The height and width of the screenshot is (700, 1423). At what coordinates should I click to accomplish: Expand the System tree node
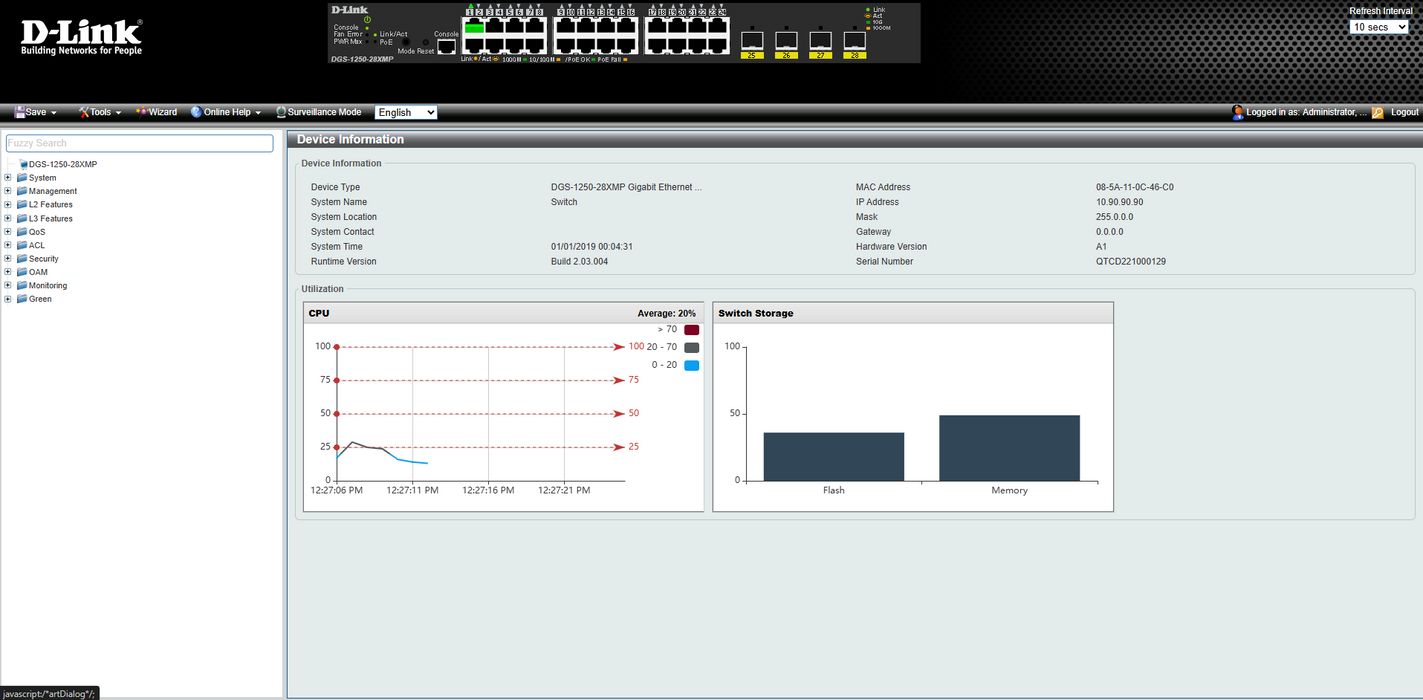point(8,178)
